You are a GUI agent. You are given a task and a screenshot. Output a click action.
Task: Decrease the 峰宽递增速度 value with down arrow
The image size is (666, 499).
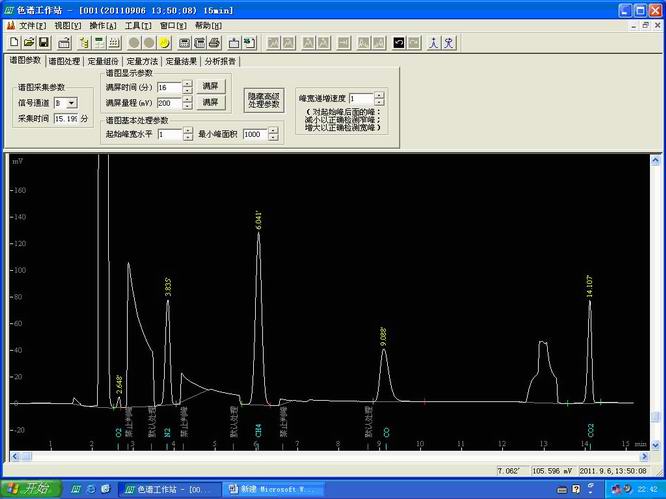coord(379,102)
